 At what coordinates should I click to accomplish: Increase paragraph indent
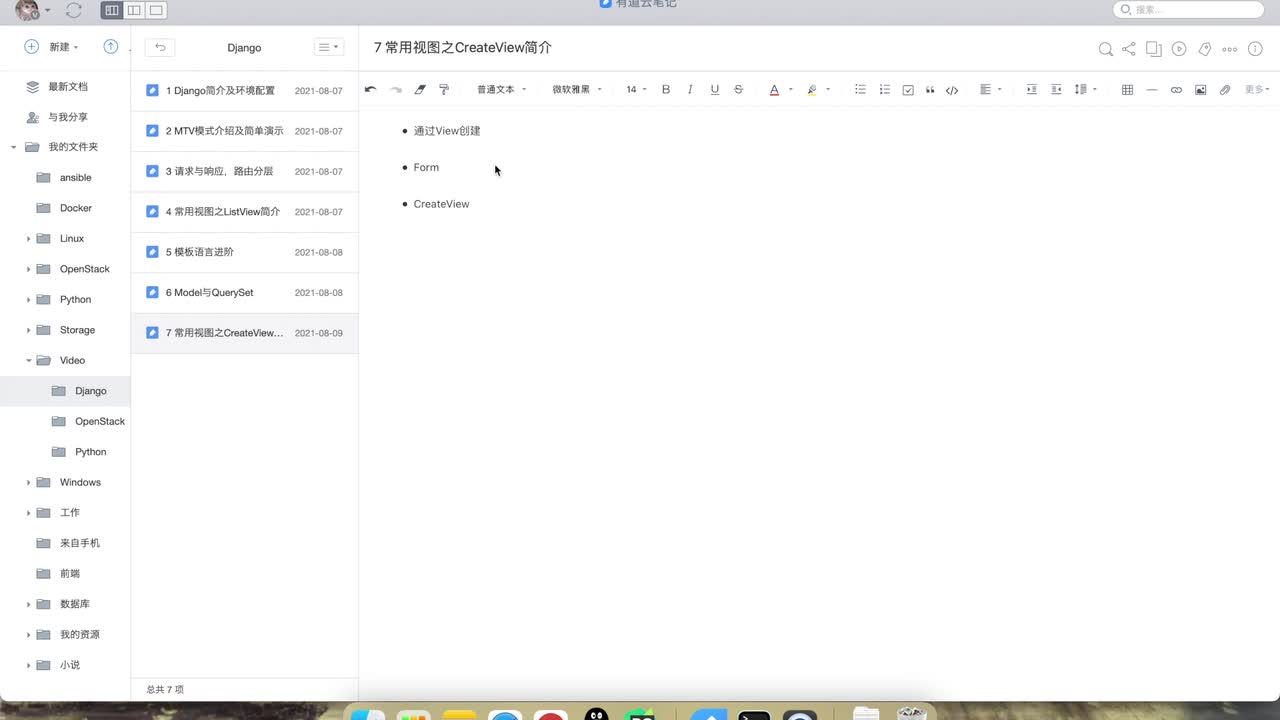1032,89
